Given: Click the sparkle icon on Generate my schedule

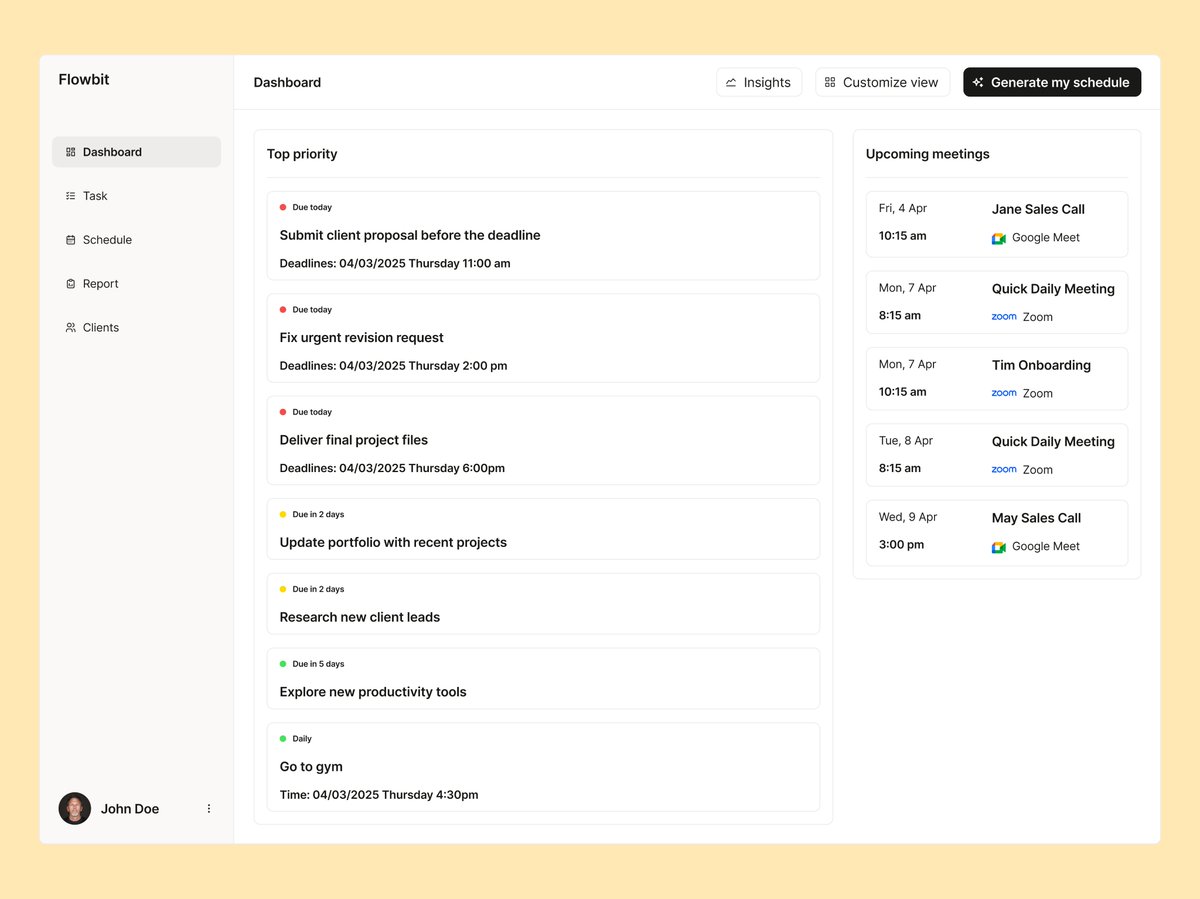Looking at the screenshot, I should [x=978, y=83].
